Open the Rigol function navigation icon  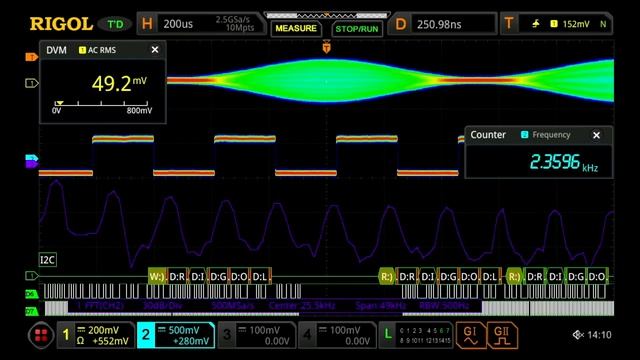click(x=41, y=335)
